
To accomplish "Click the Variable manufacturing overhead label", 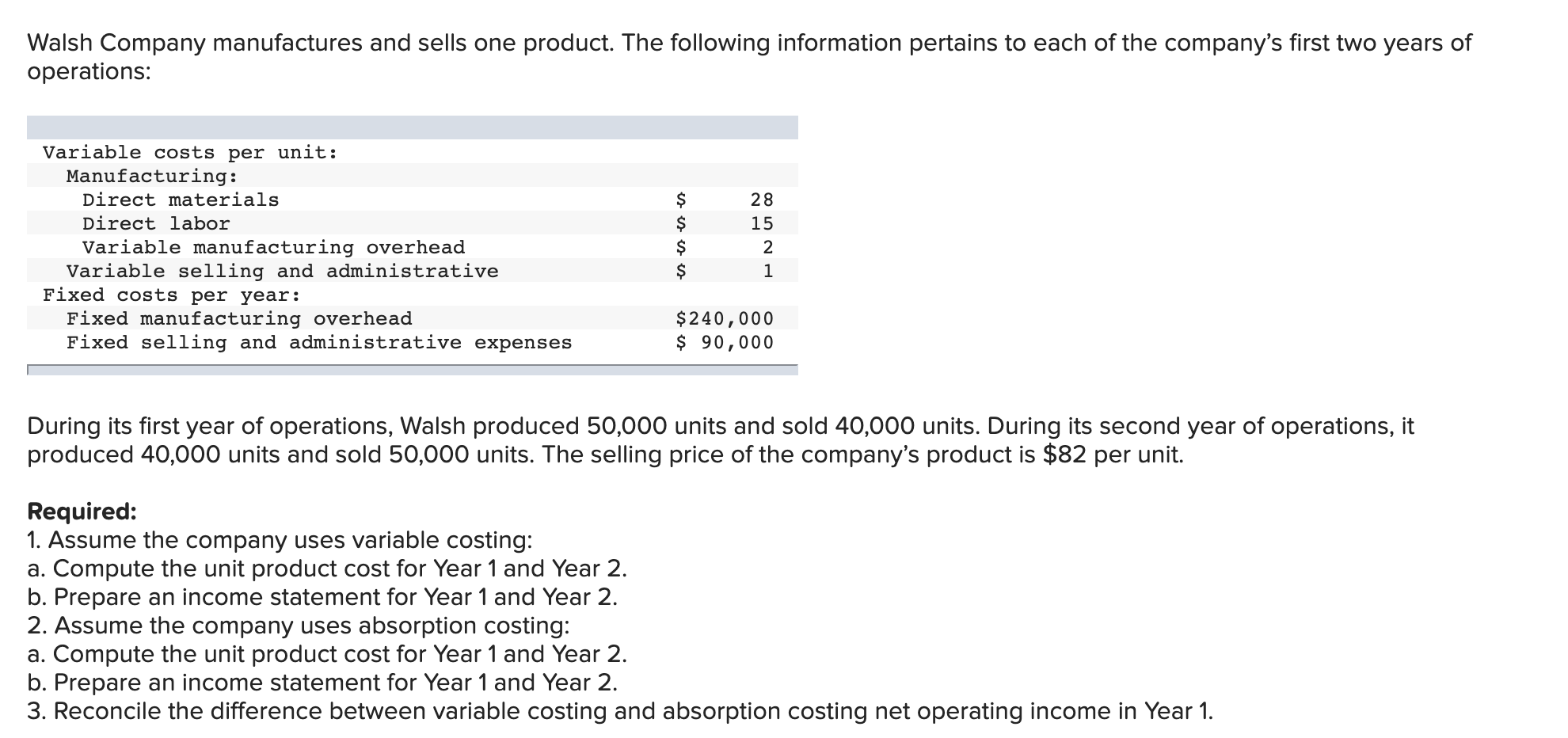I will tap(273, 247).
